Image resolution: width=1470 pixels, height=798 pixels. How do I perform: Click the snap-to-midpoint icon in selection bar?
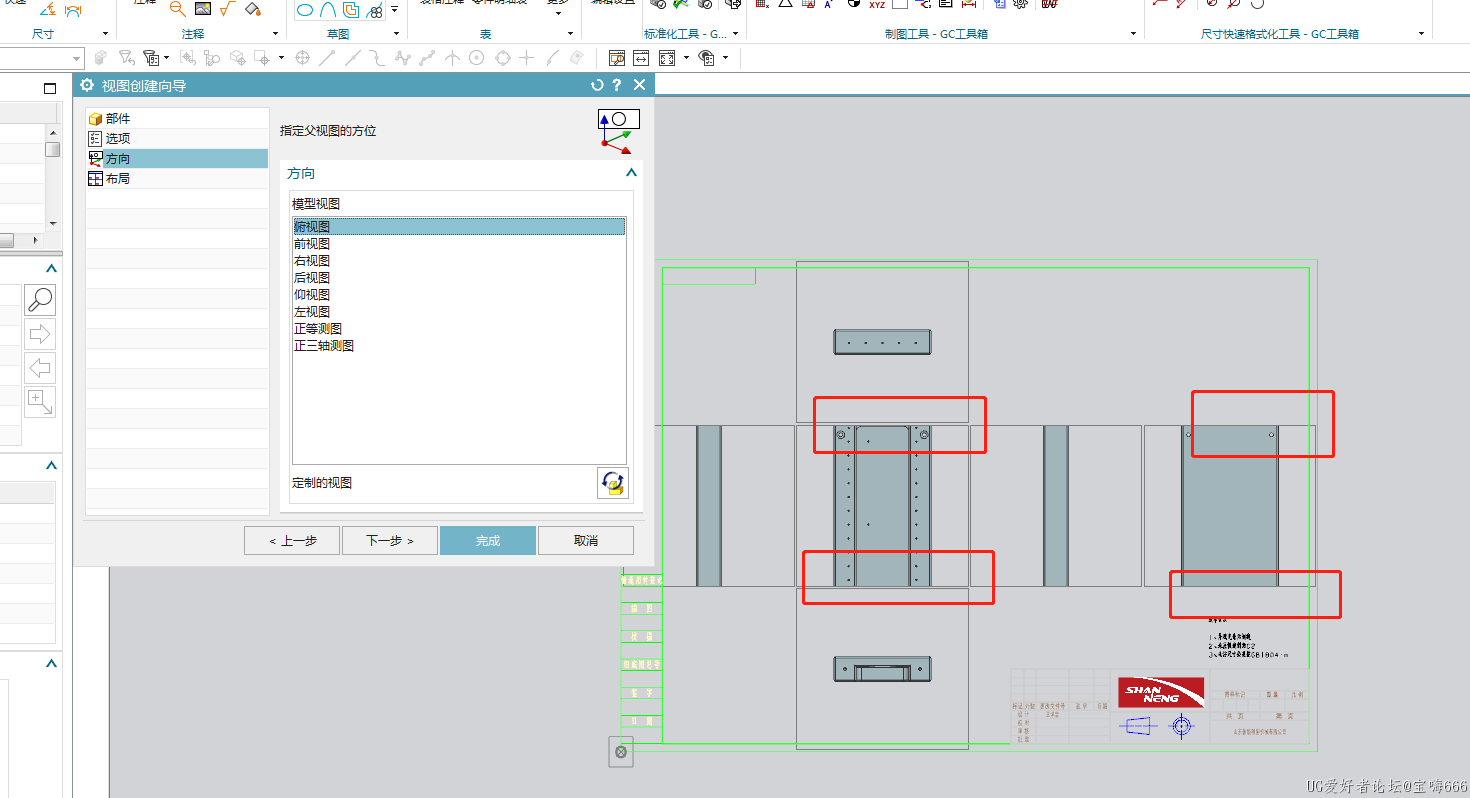[x=353, y=58]
